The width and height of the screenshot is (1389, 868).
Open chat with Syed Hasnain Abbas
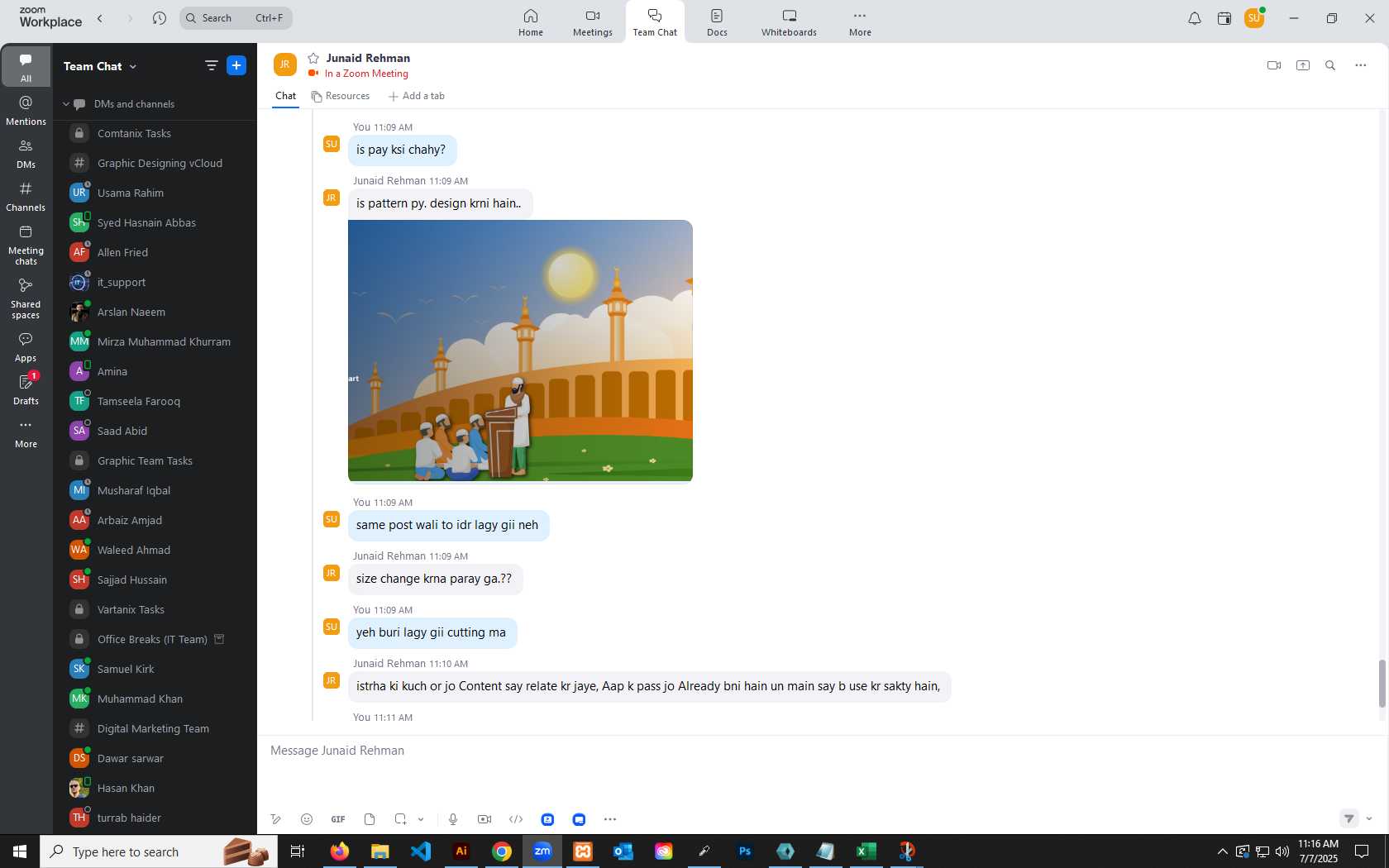[155, 222]
